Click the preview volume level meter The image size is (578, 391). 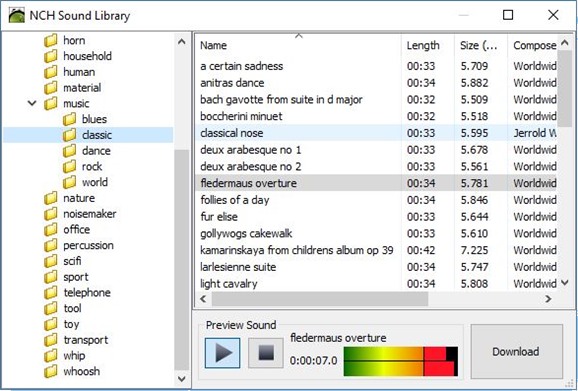click(401, 362)
